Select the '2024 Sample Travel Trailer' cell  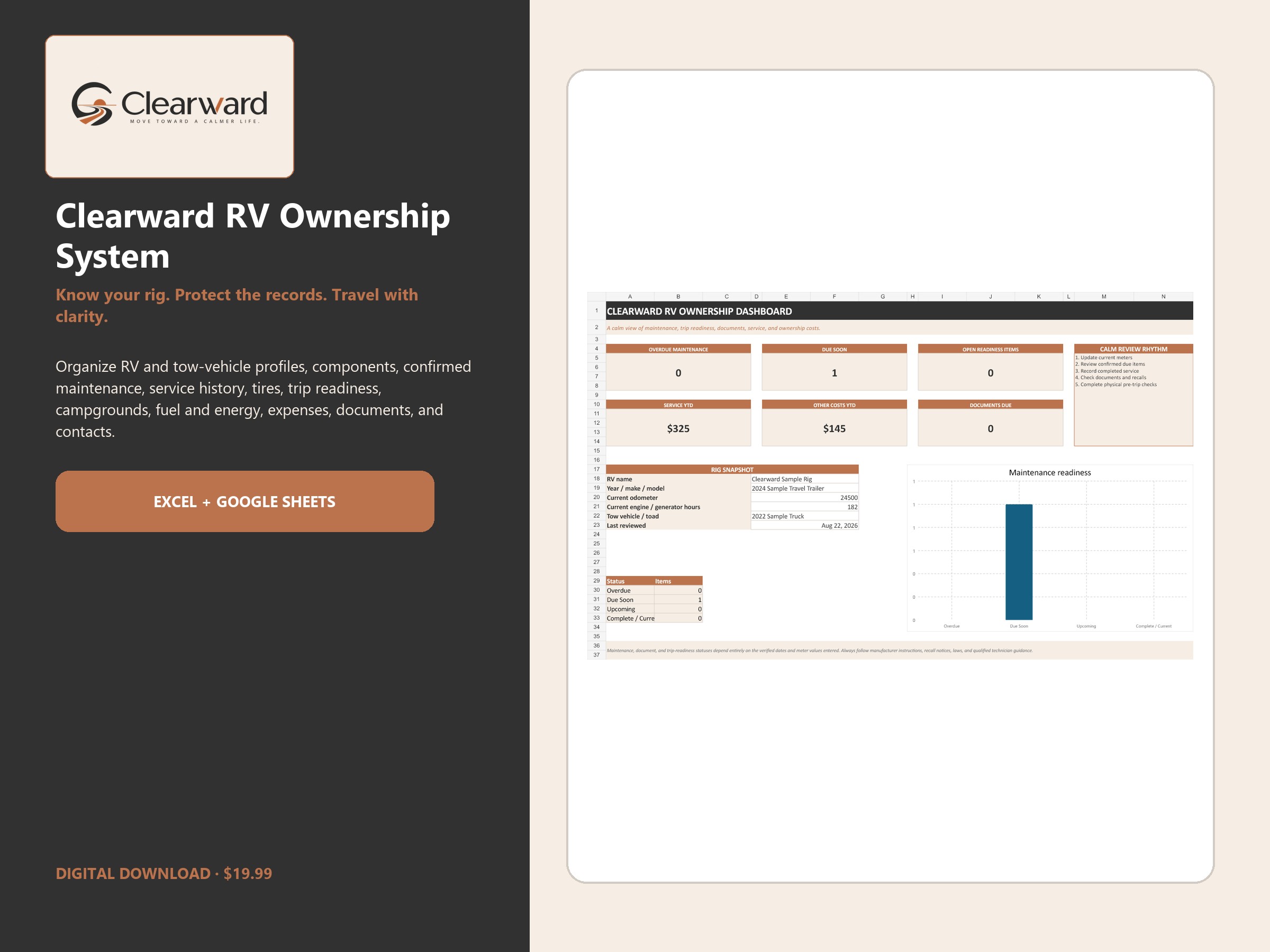pyautogui.click(x=804, y=488)
